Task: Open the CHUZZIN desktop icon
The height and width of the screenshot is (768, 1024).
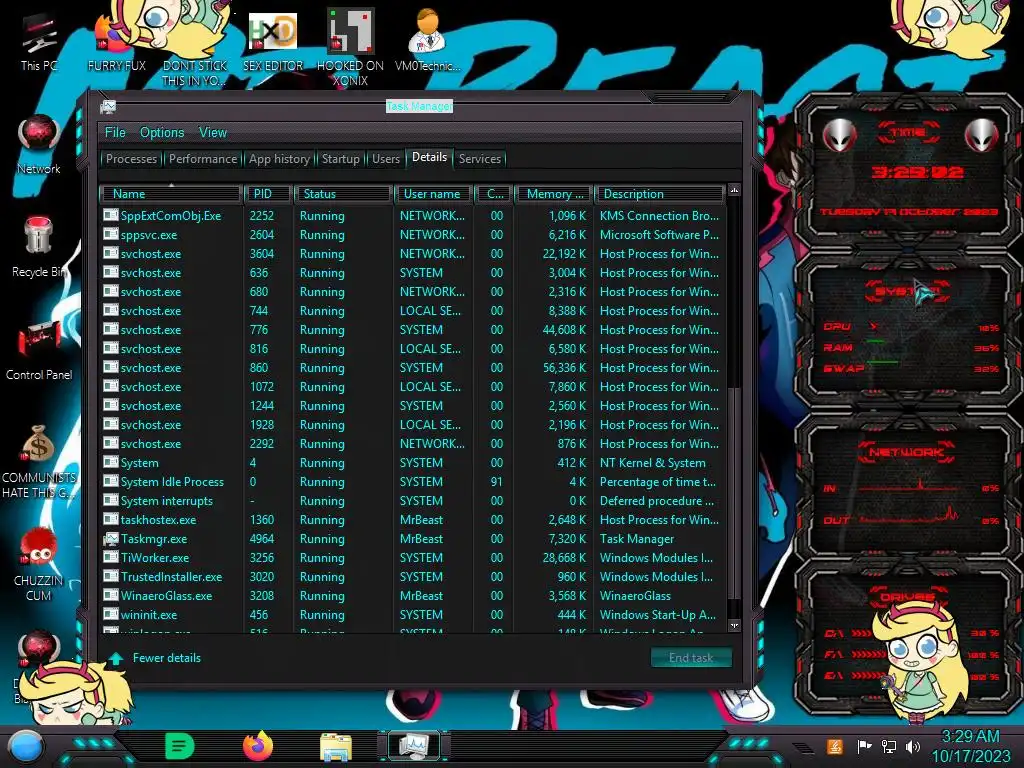Action: point(39,564)
